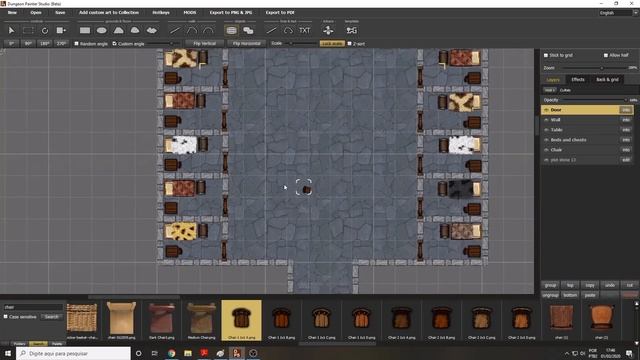The width and height of the screenshot is (640, 360).
Task: Select the straight wall line tool
Action: click(x=175, y=31)
